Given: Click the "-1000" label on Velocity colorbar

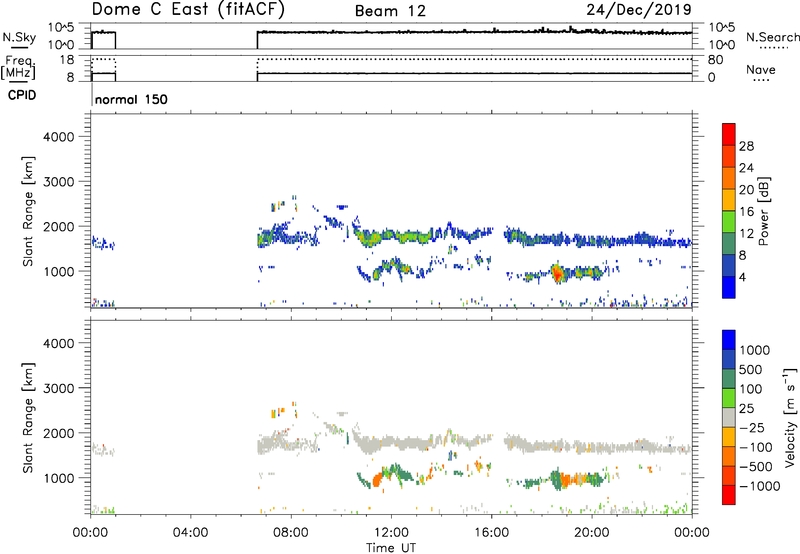Looking at the screenshot, I should point(759,486).
